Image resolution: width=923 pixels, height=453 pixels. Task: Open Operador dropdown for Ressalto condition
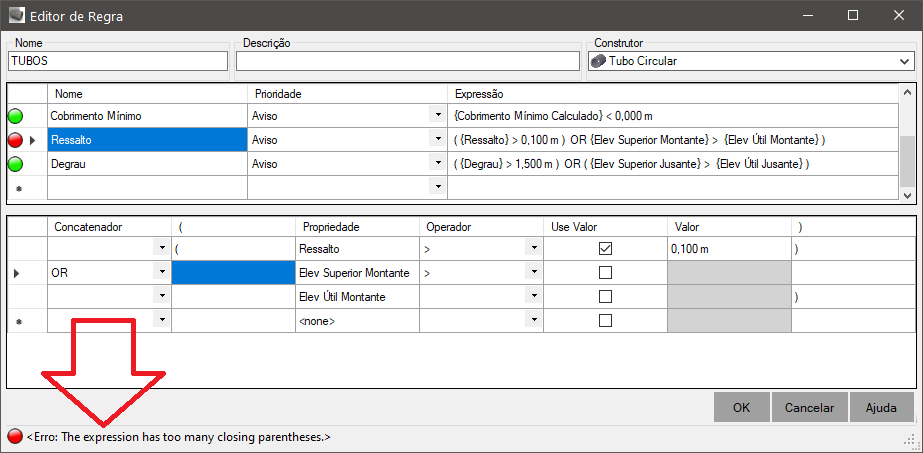[533, 249]
